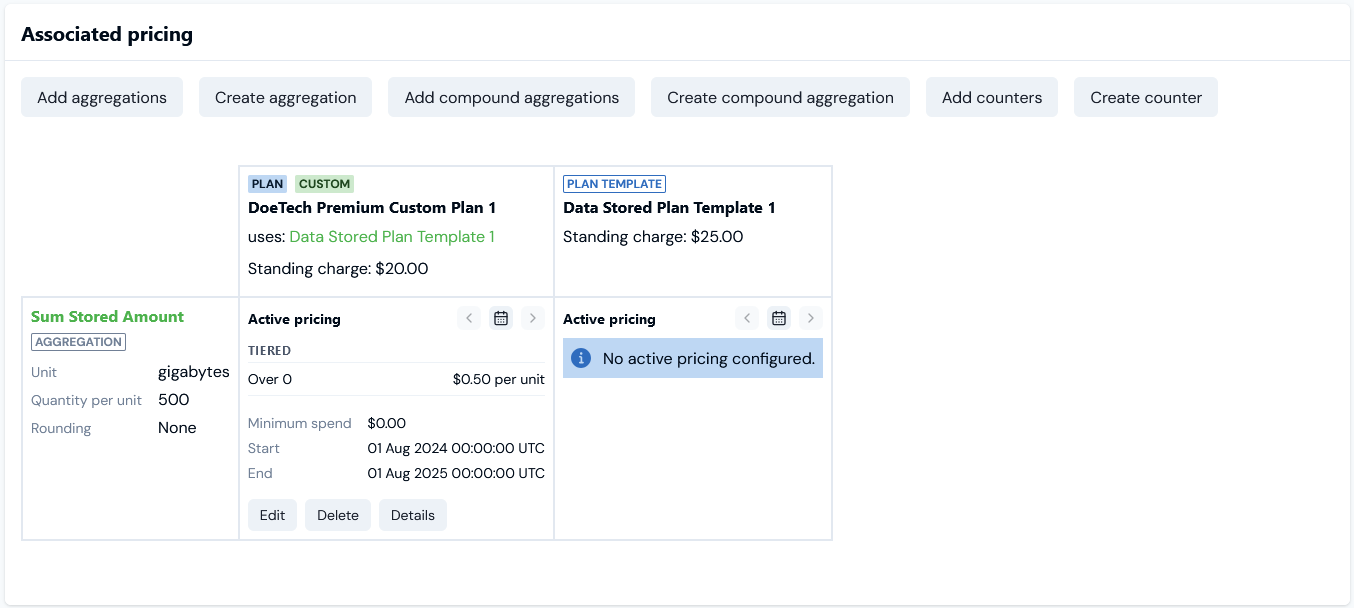Click the Quantity per unit value 500
Screen dimensions: 1354x608
[x=174, y=400]
